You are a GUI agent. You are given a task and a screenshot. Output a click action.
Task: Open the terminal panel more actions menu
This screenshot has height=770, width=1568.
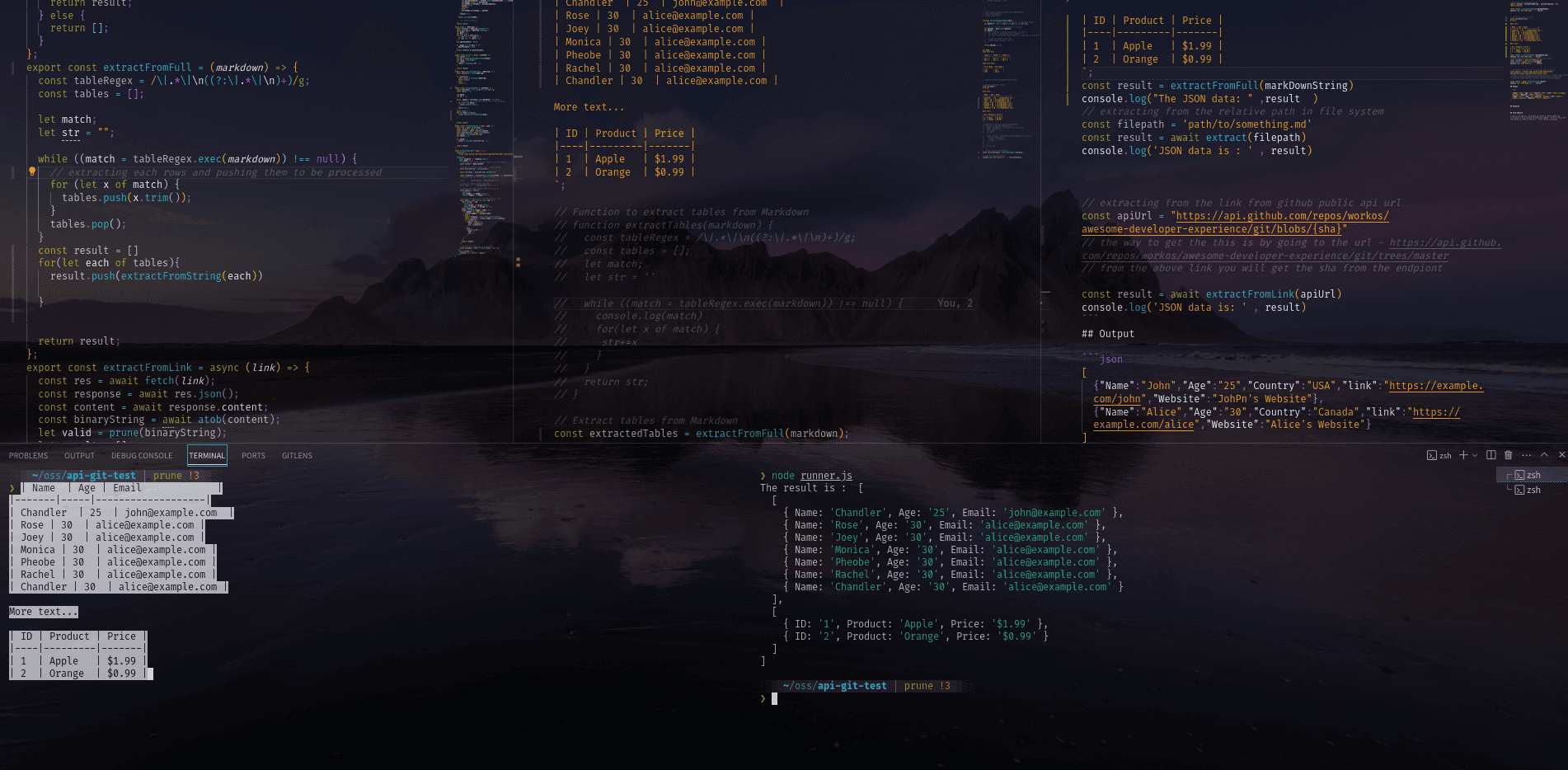tap(1526, 455)
